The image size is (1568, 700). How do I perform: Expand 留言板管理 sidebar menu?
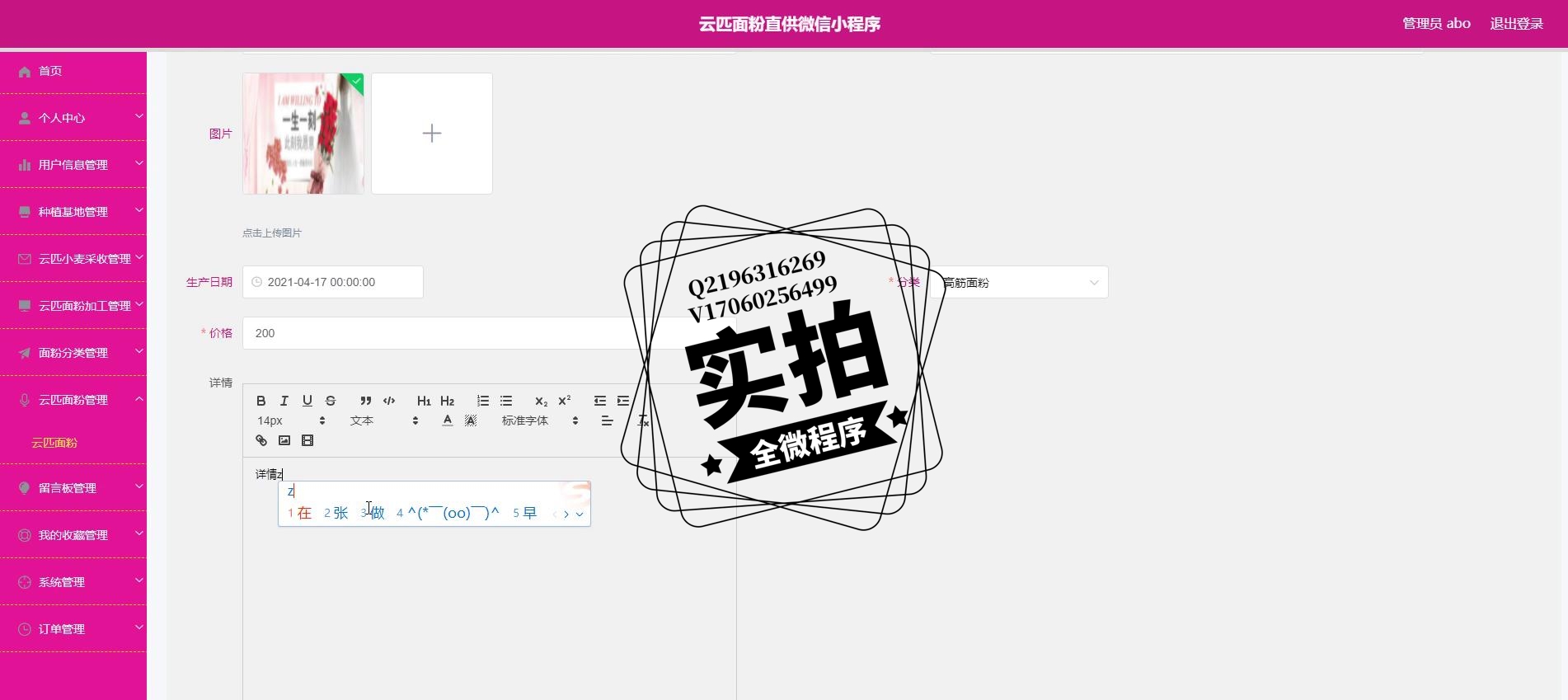click(73, 488)
